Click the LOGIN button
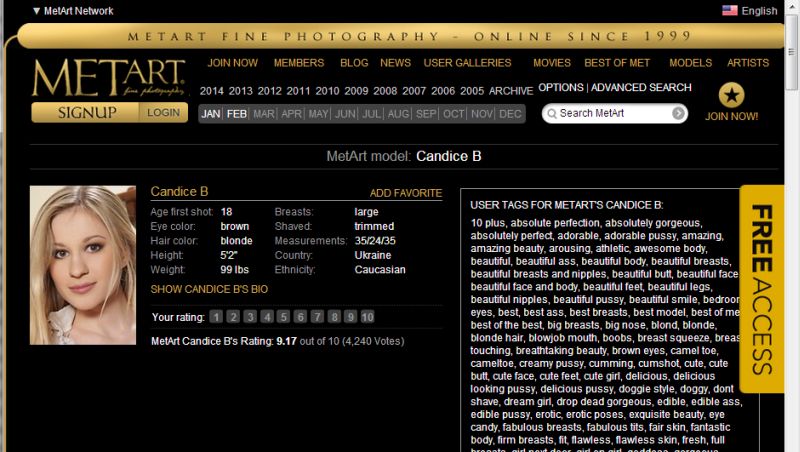The image size is (800, 452). (x=163, y=113)
